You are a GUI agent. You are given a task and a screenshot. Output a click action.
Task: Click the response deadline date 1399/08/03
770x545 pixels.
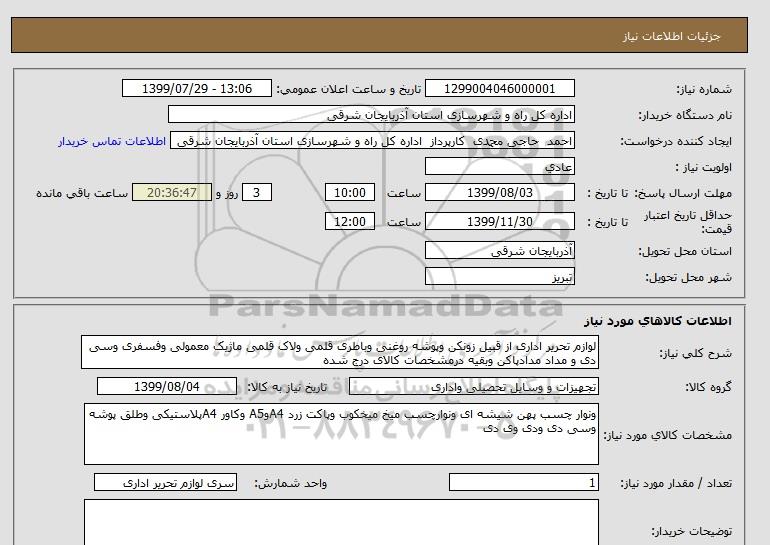pyautogui.click(x=499, y=192)
